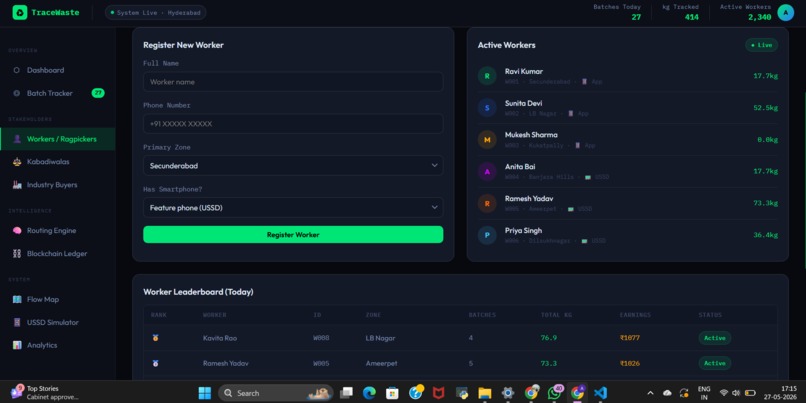Click Ramesh Yadav's avatar in Active Workers
Viewport: 806px width, 403px height.
[487, 204]
